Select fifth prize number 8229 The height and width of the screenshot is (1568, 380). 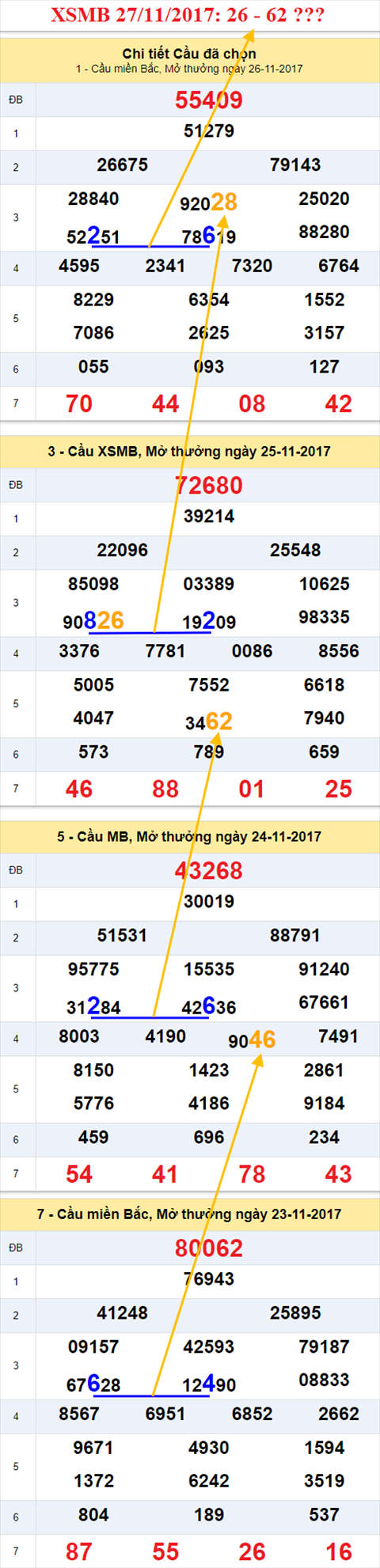click(93, 300)
